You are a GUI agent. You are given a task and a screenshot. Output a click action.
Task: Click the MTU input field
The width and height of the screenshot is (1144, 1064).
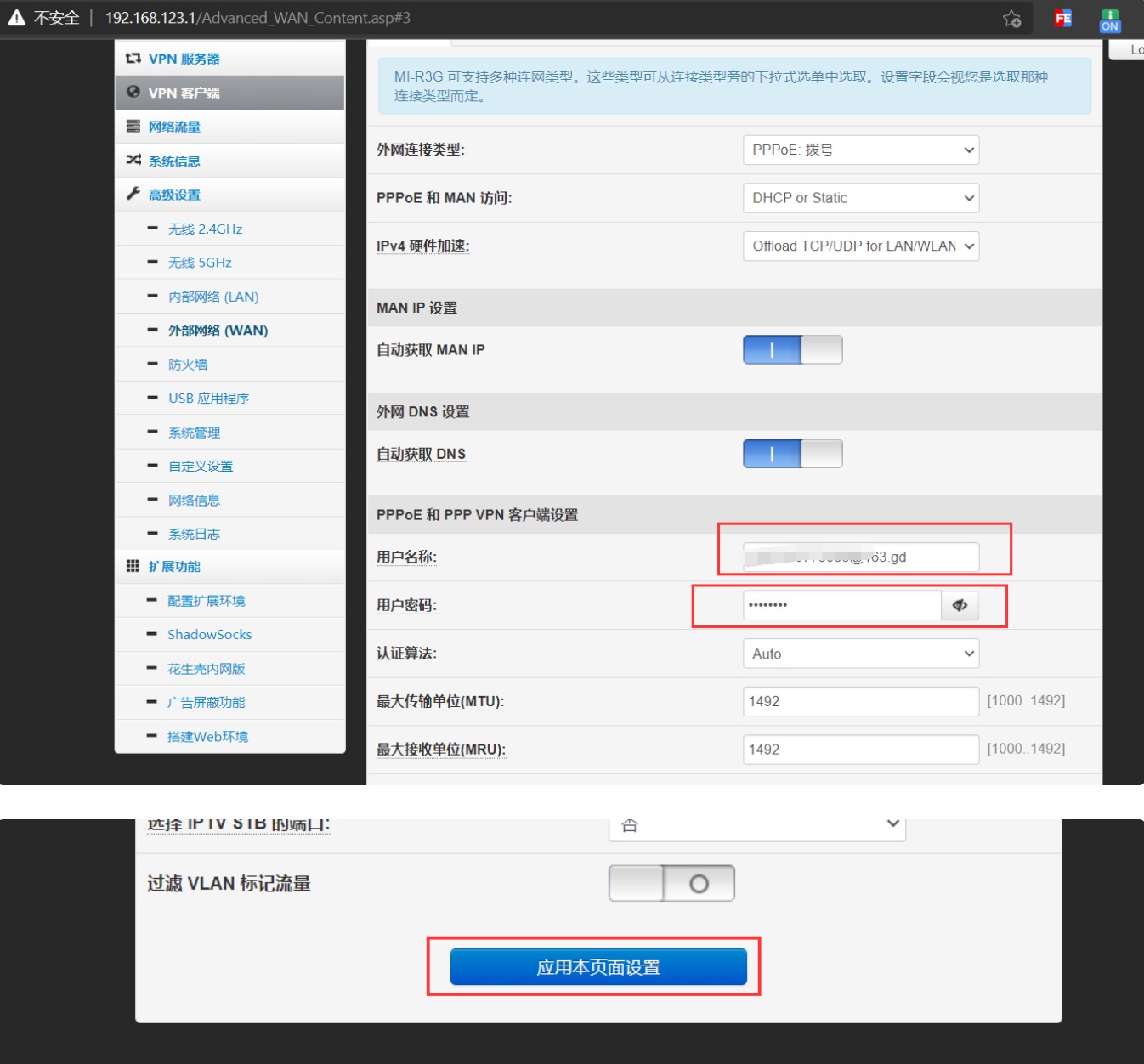860,701
